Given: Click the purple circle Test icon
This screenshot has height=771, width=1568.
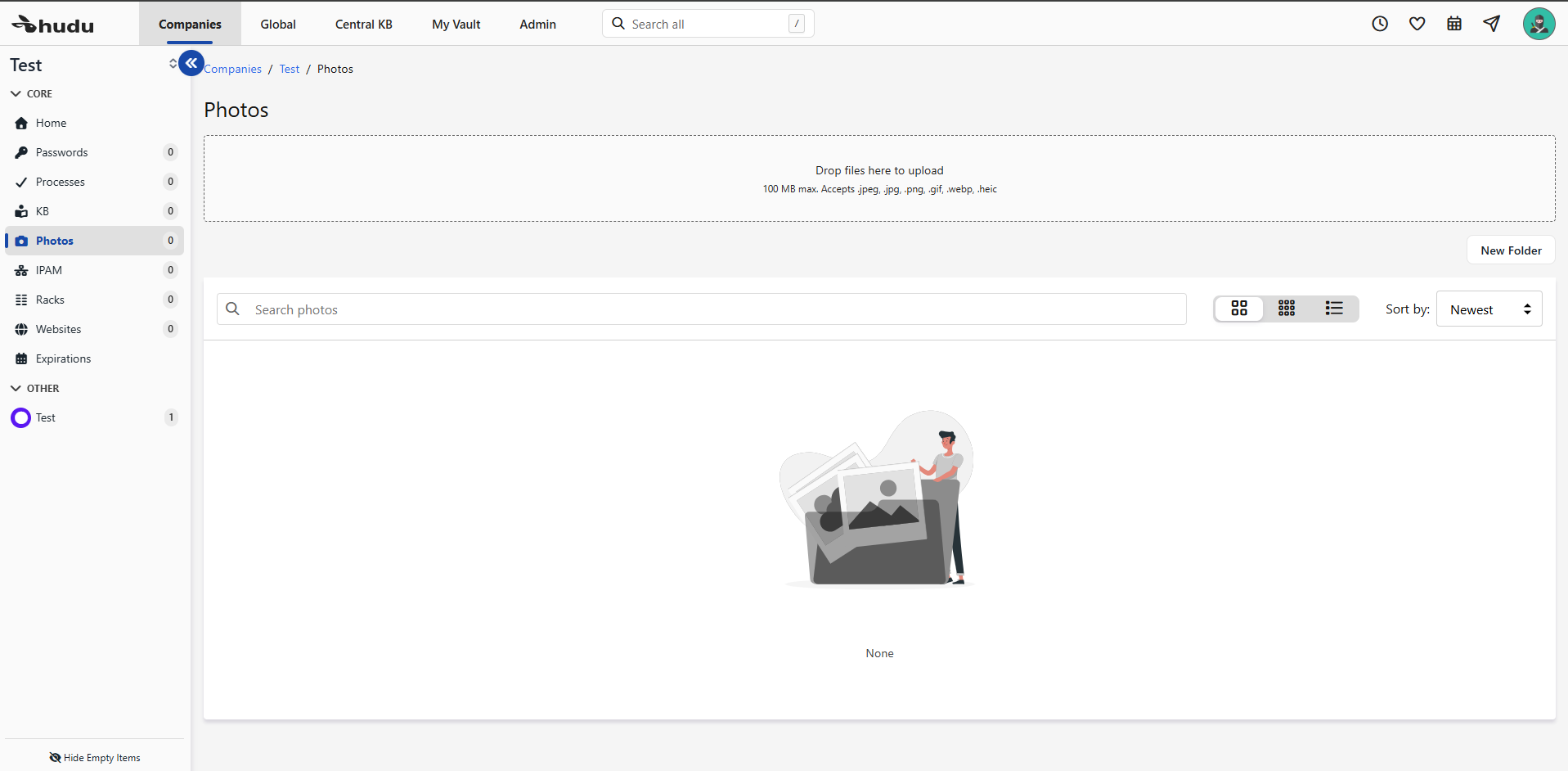Looking at the screenshot, I should 20,417.
